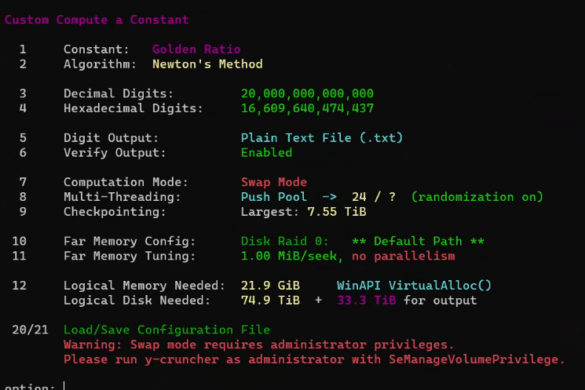The height and width of the screenshot is (390, 585).
Task: Click decimal digits value 20,000,000,000,000
Action: tap(307, 93)
